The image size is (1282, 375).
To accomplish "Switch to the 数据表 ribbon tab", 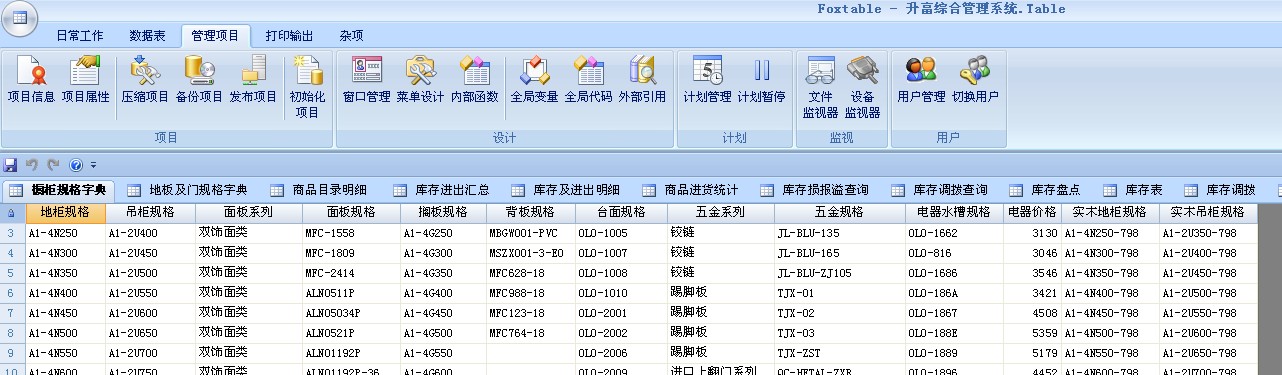I will [147, 35].
